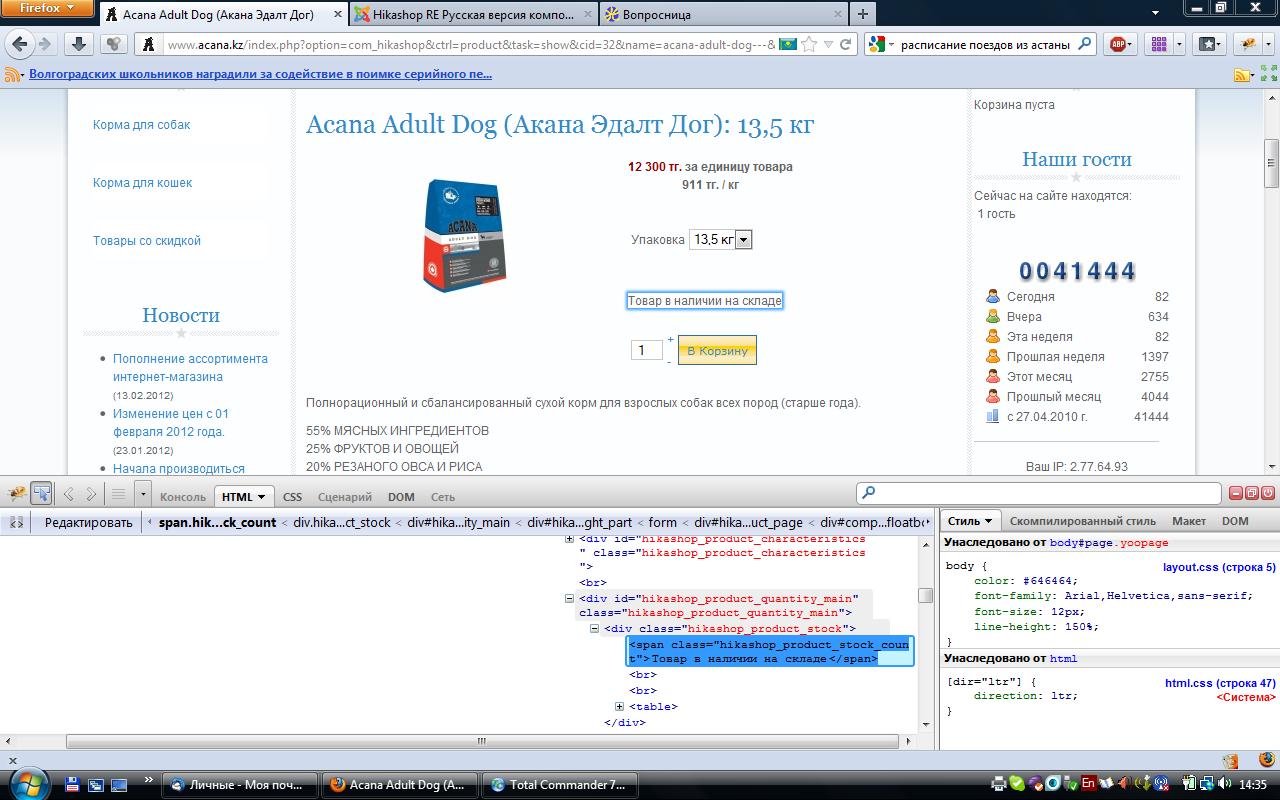
Task: Click the Firebug search input box
Action: pyautogui.click(x=1039, y=493)
